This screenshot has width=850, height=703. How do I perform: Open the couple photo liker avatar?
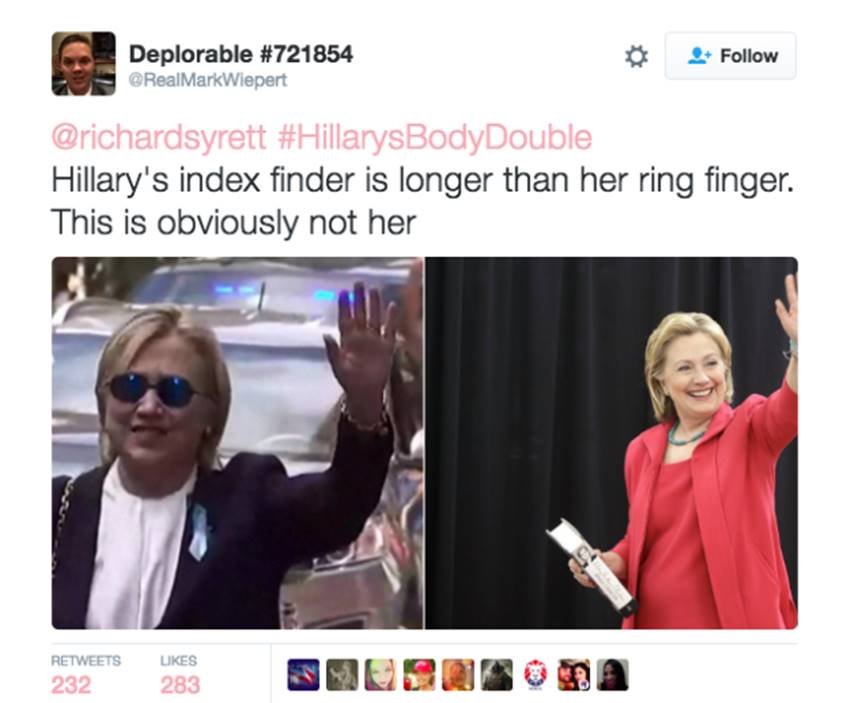coord(574,675)
